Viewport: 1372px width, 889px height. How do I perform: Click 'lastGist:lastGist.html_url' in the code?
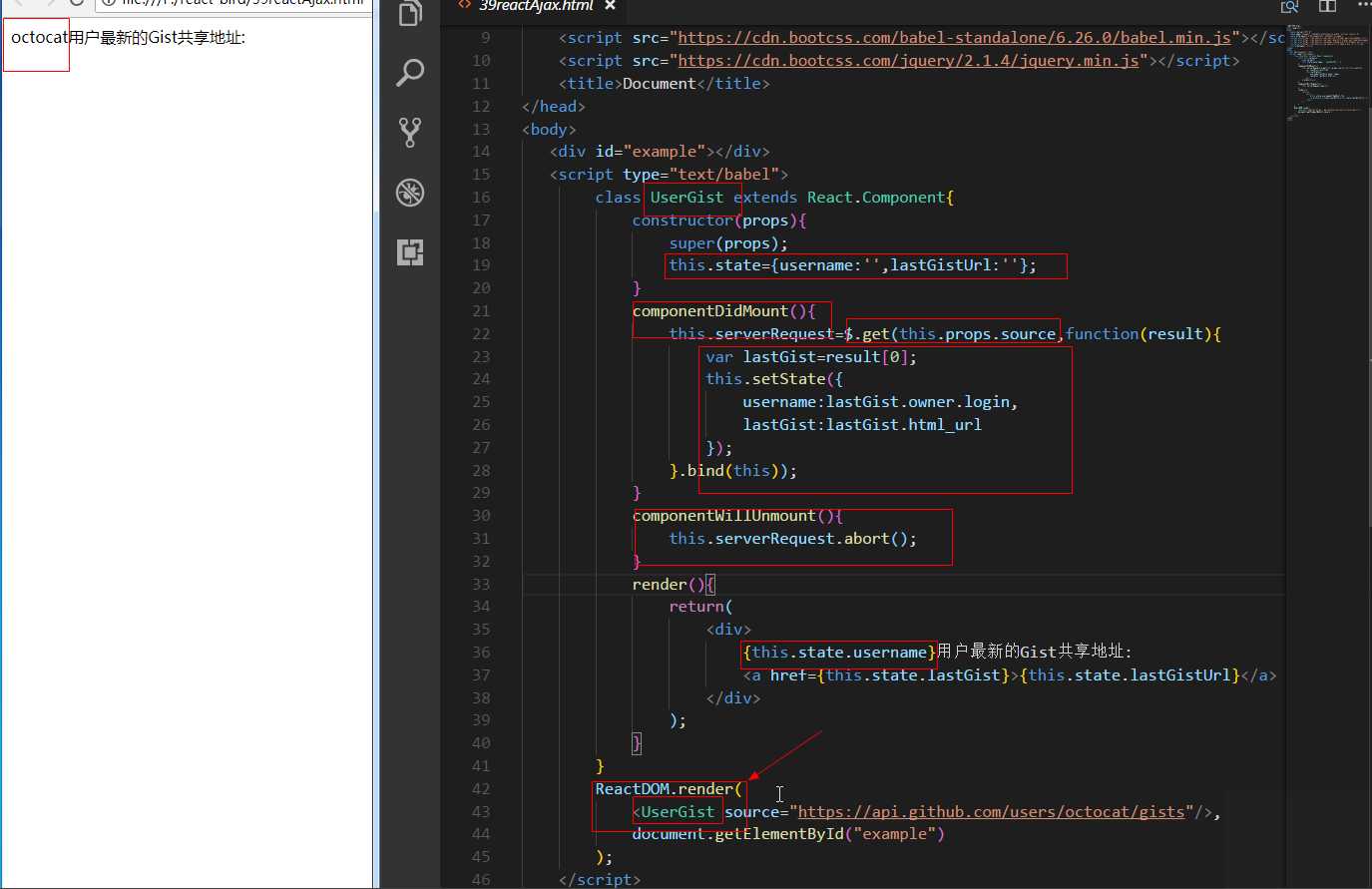coord(862,425)
